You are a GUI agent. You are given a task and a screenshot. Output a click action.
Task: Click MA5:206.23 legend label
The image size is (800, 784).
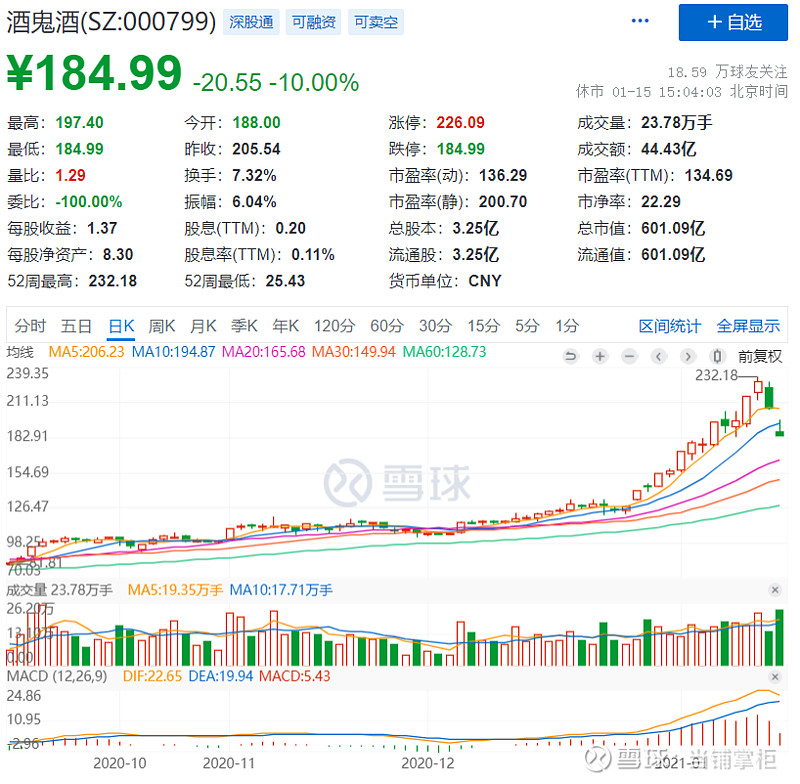pyautogui.click(x=86, y=351)
